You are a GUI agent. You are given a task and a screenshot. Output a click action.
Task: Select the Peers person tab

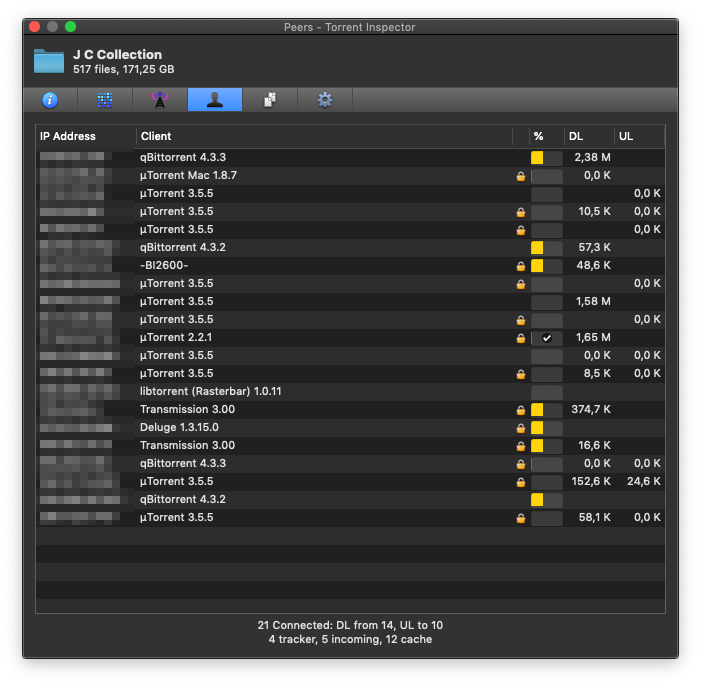click(x=215, y=100)
